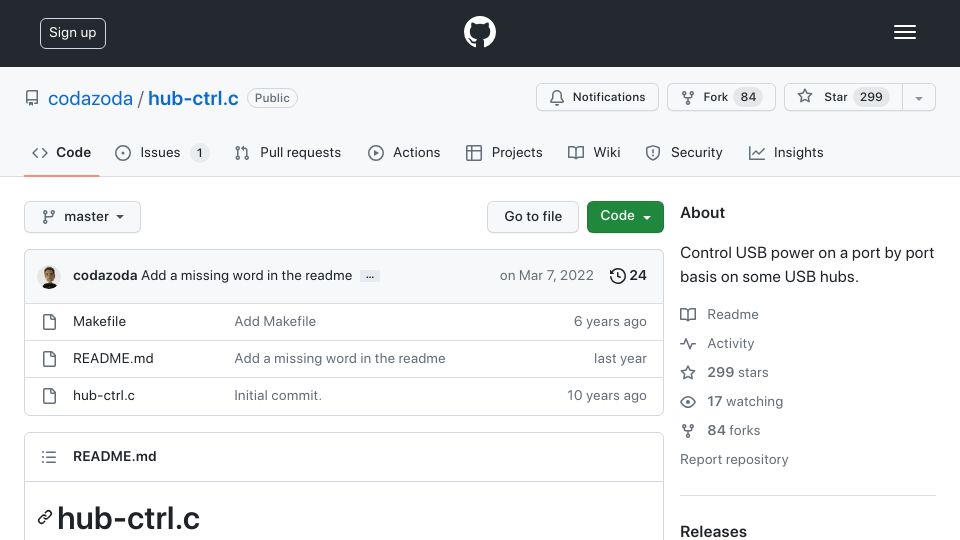Click the Activity pulse icon in About

688,343
